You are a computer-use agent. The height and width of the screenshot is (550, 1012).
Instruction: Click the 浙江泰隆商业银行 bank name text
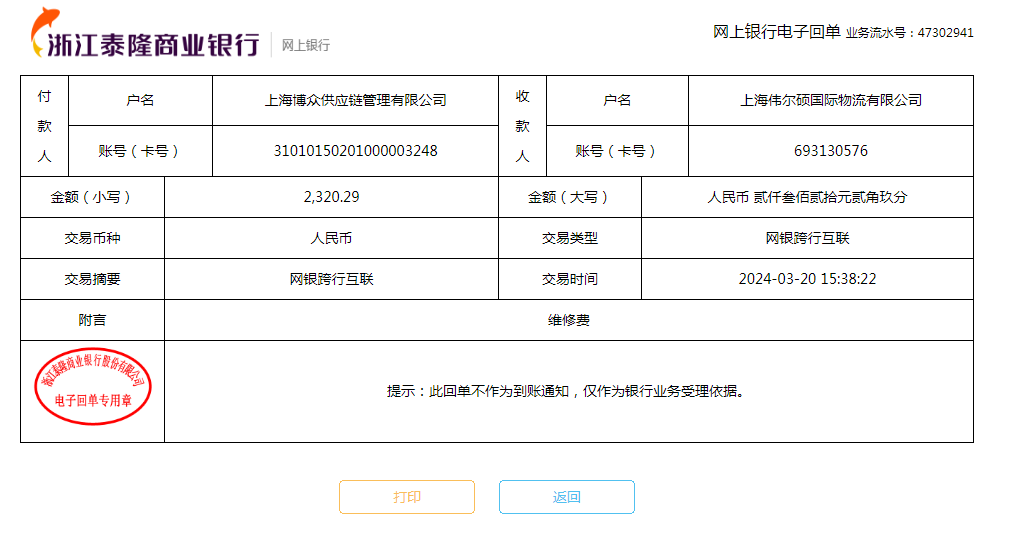(x=160, y=45)
